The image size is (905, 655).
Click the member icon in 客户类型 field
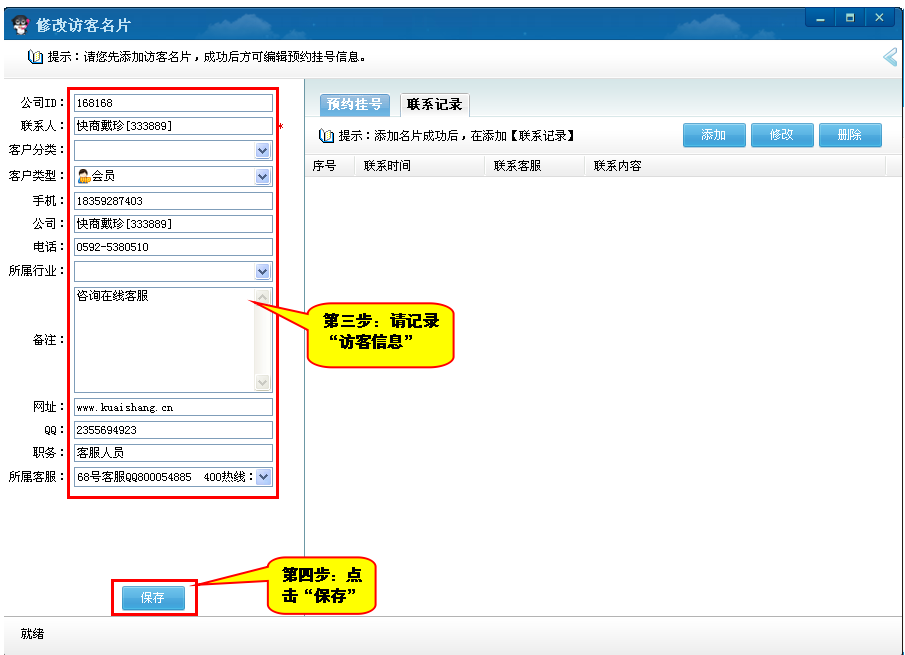click(x=84, y=176)
